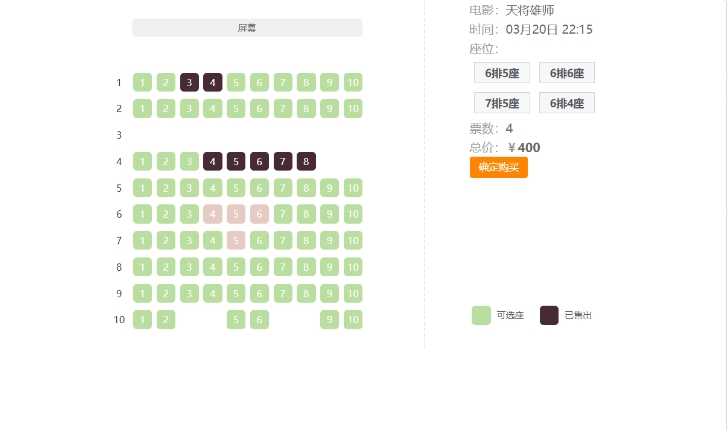The height and width of the screenshot is (430, 728).
Task: Choose seat 9 in row 10
Action: coord(329,320)
